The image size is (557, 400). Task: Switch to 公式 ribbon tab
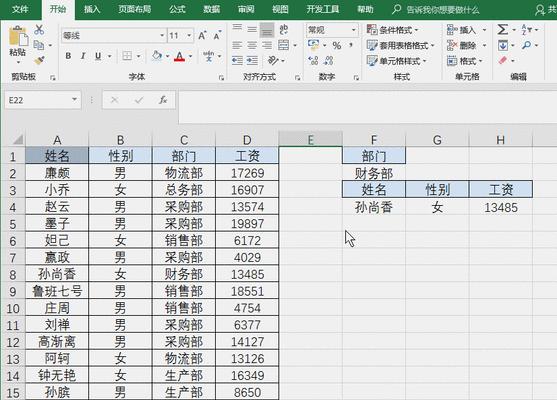pos(177,9)
